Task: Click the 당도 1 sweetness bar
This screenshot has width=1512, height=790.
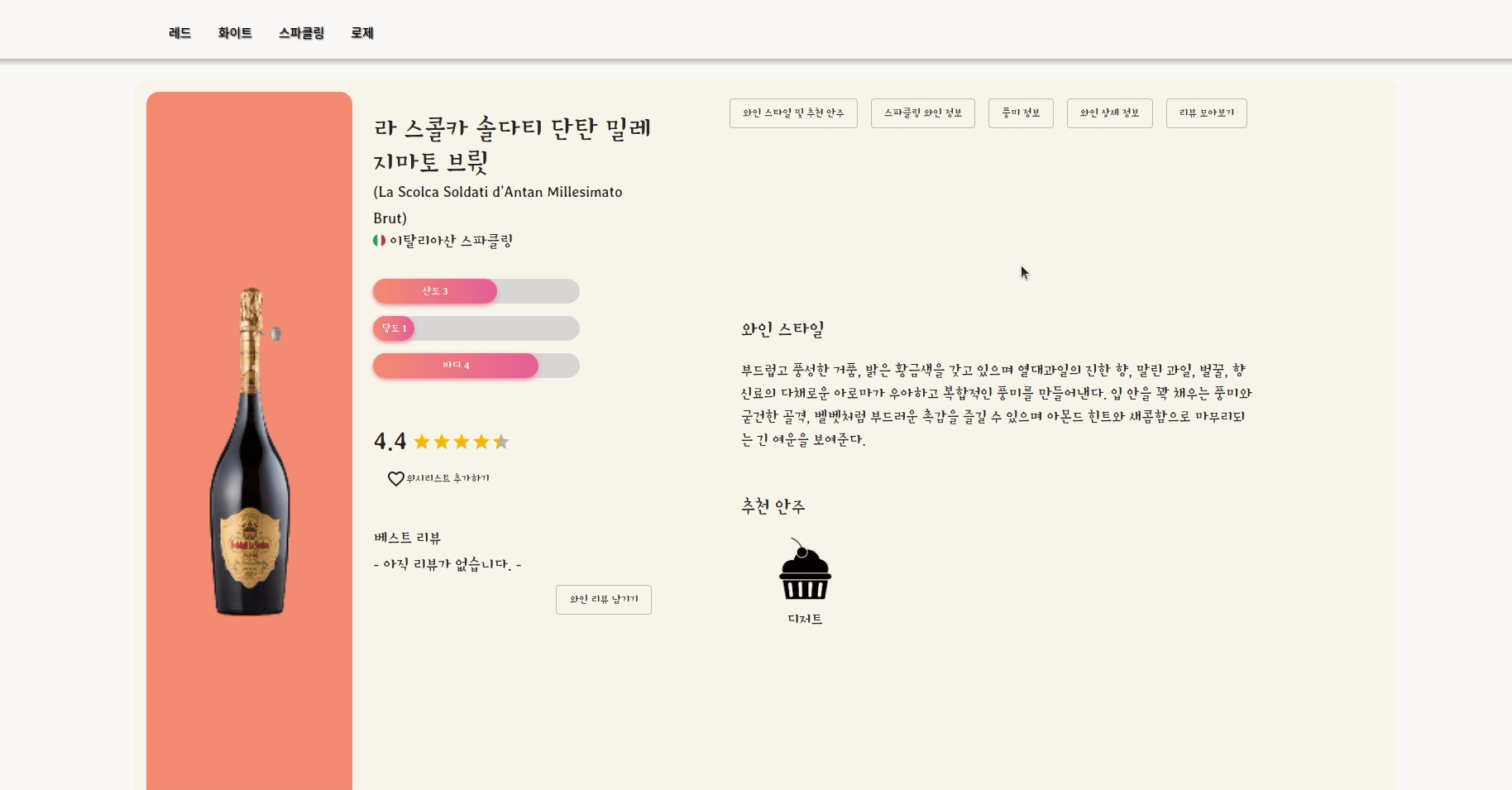Action: [476, 328]
